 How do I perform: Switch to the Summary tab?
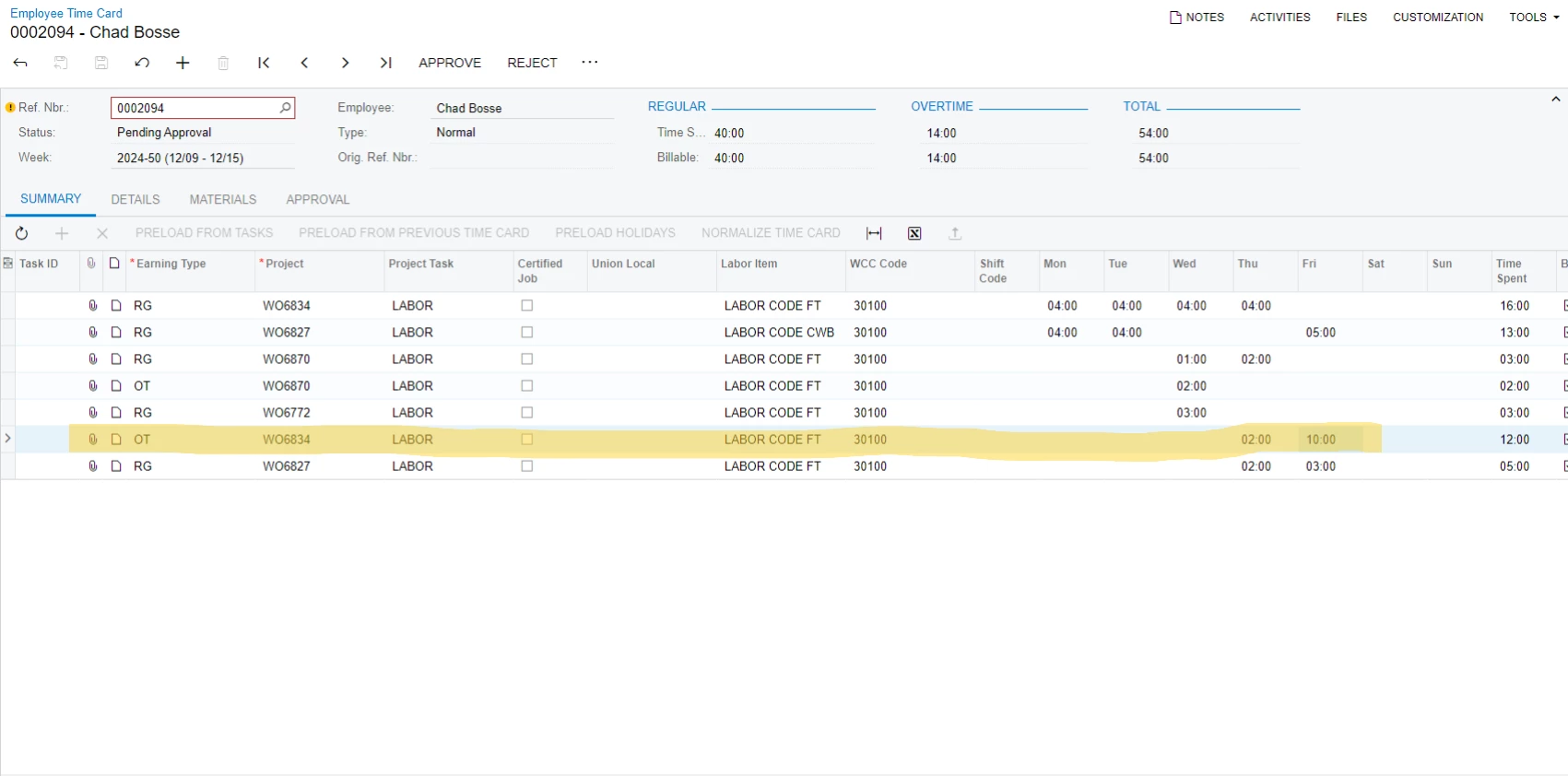click(x=51, y=199)
